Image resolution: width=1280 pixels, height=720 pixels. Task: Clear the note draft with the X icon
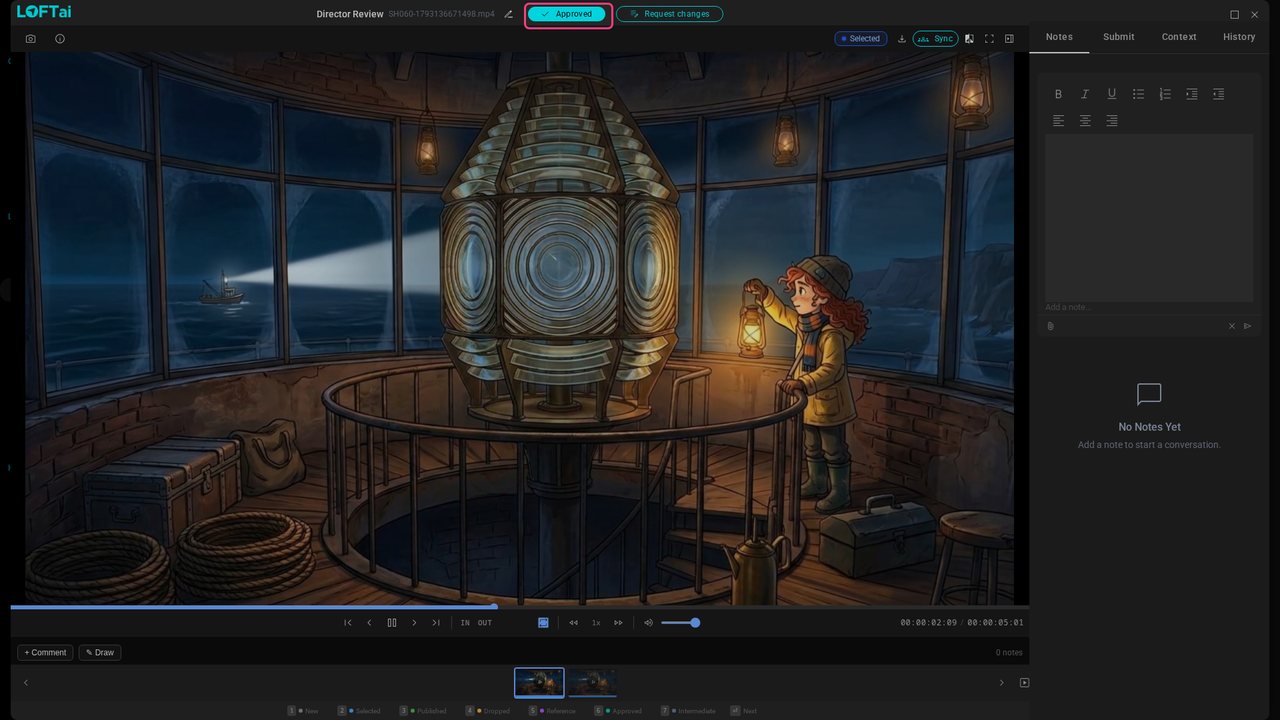pyautogui.click(x=1232, y=326)
